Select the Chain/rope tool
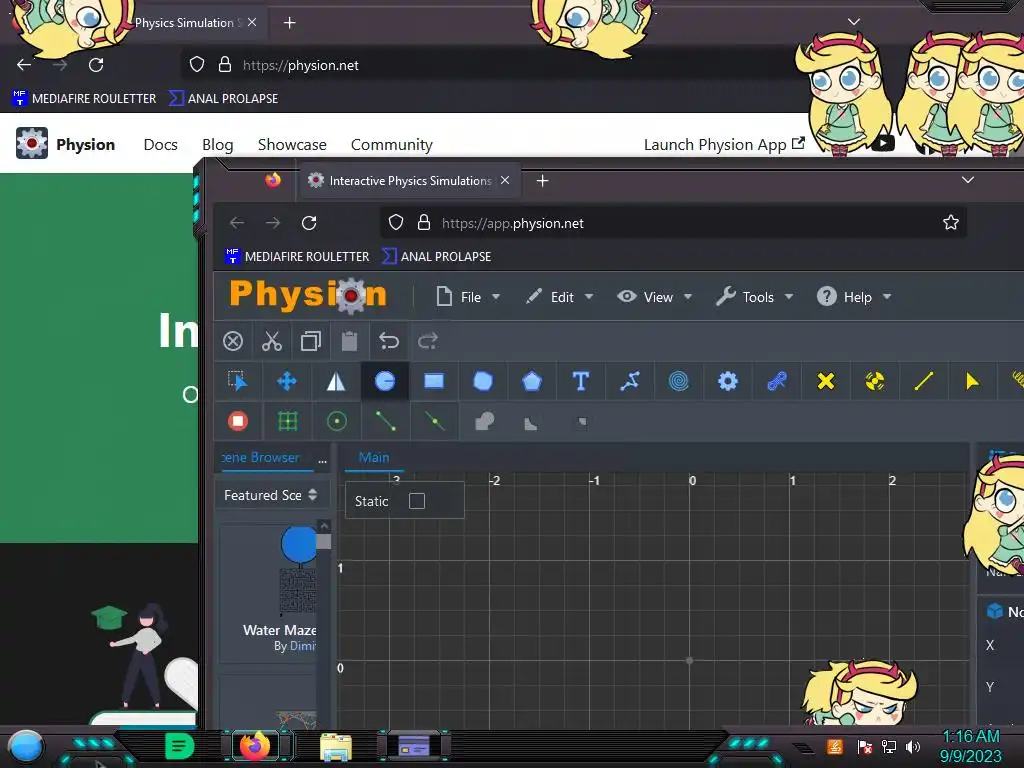This screenshot has width=1024, height=768. point(776,381)
